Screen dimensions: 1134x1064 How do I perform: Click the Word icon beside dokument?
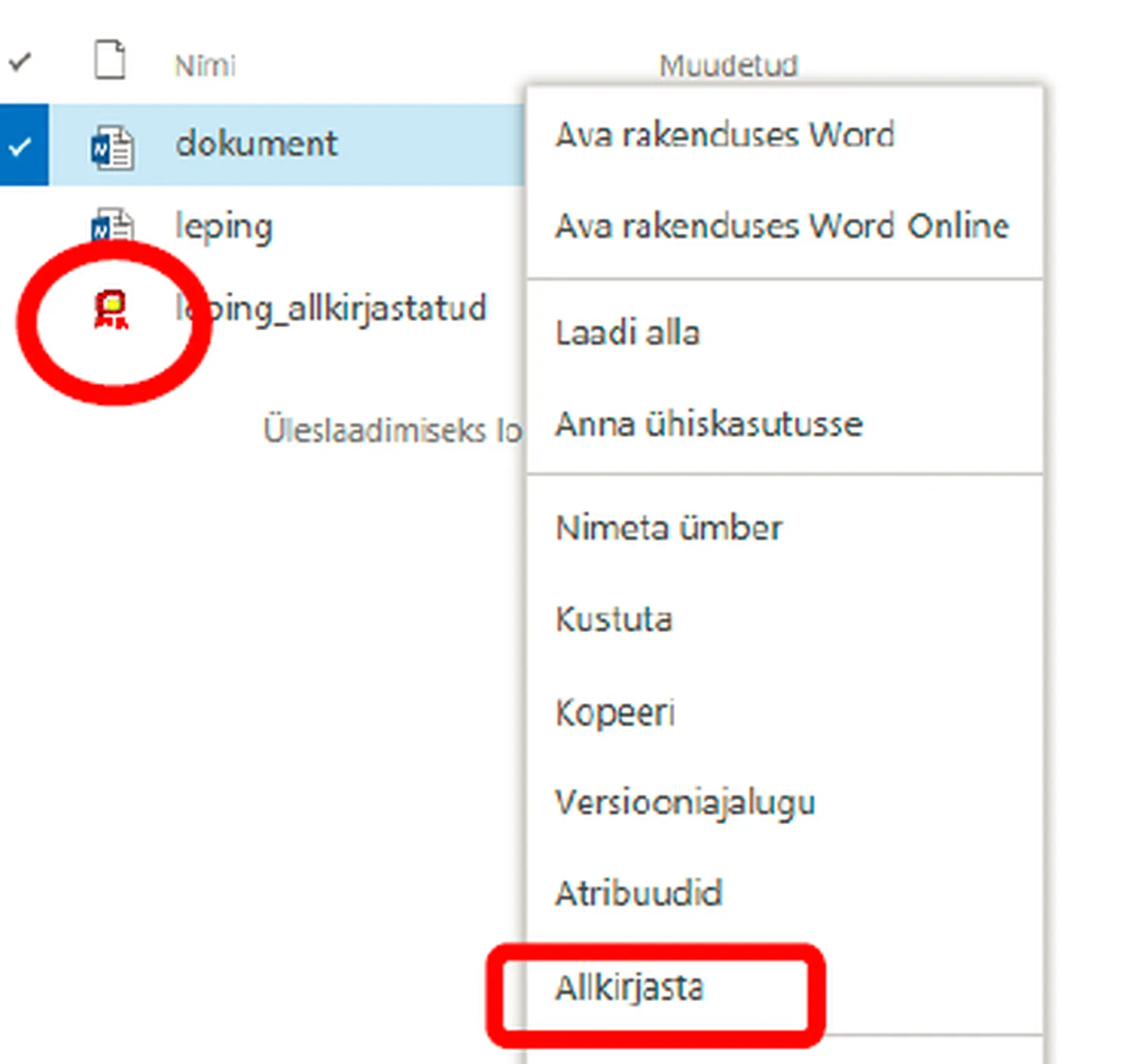pyautogui.click(x=112, y=147)
